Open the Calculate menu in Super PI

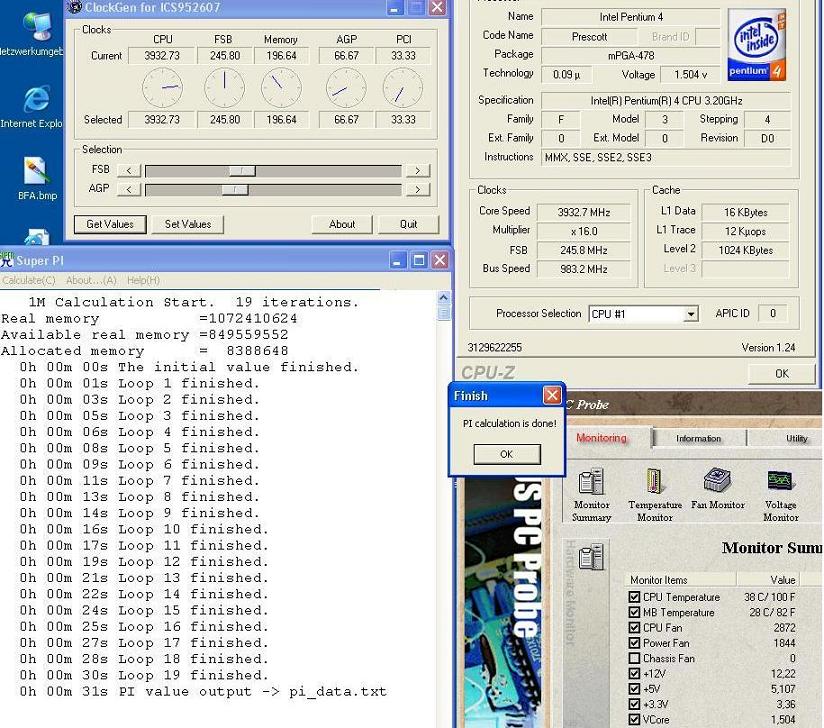click(x=28, y=280)
